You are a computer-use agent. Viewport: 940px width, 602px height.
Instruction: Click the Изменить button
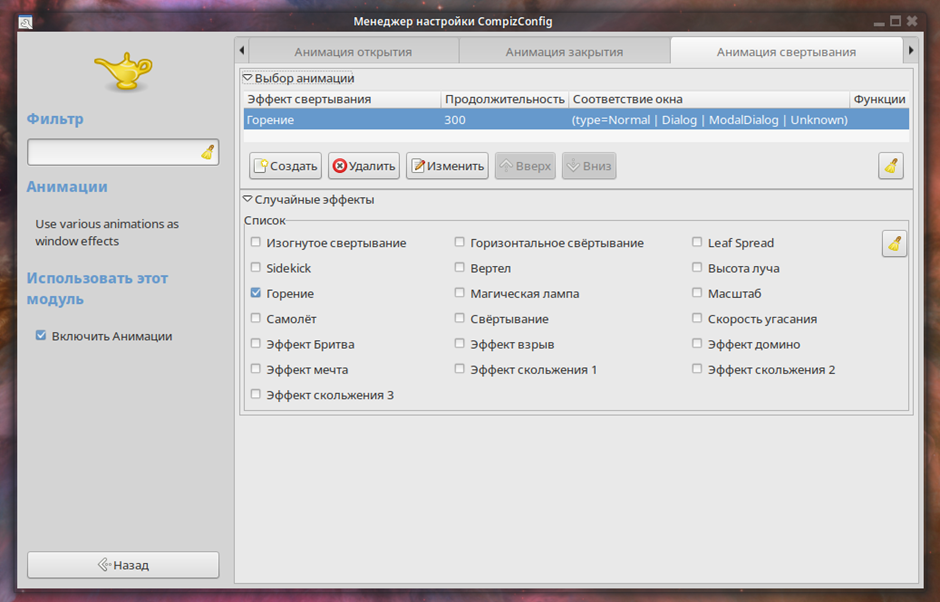click(x=447, y=166)
